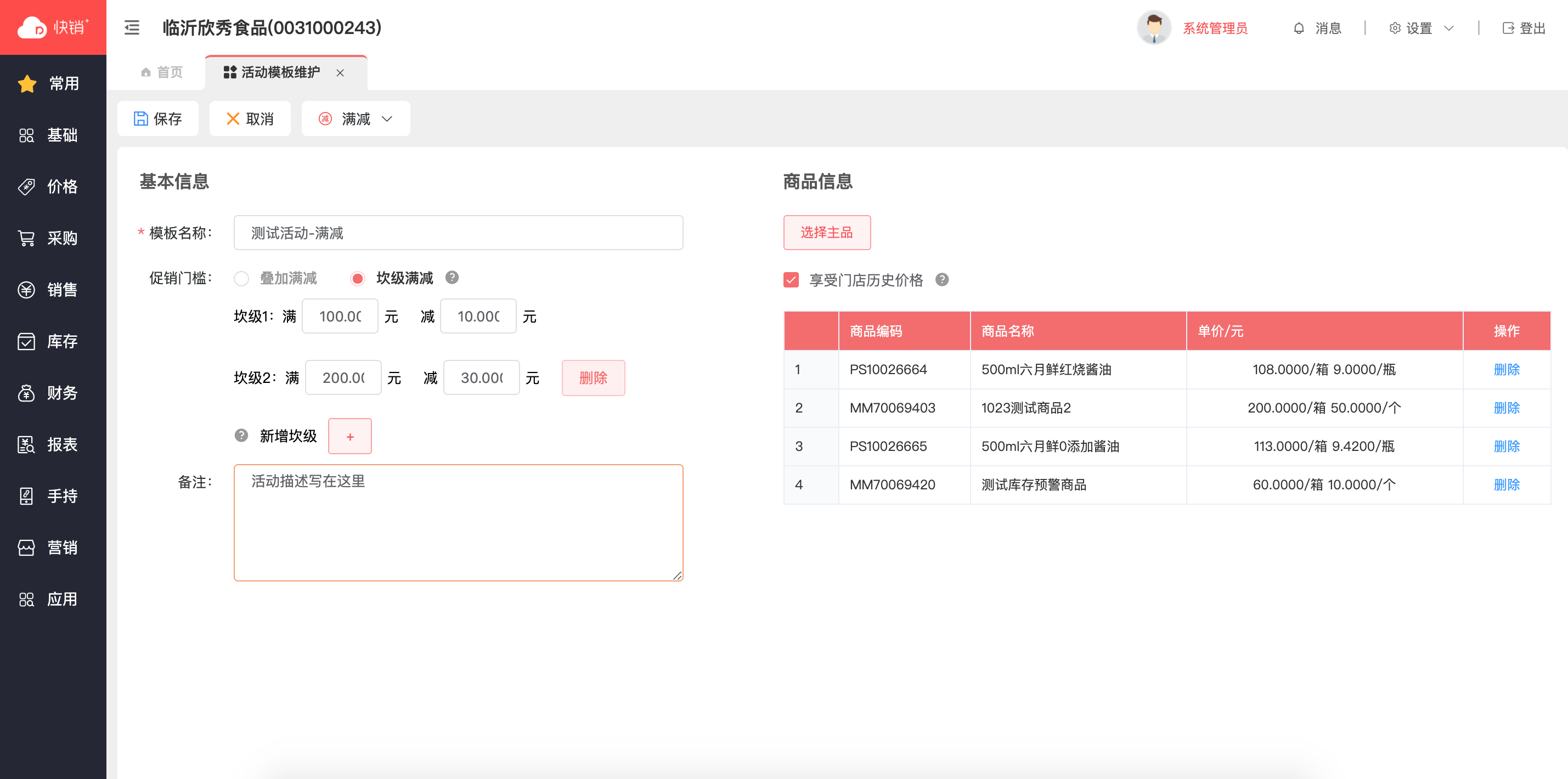The height and width of the screenshot is (779, 1568).
Task: Switch to the 首页 tab
Action: pyautogui.click(x=162, y=72)
